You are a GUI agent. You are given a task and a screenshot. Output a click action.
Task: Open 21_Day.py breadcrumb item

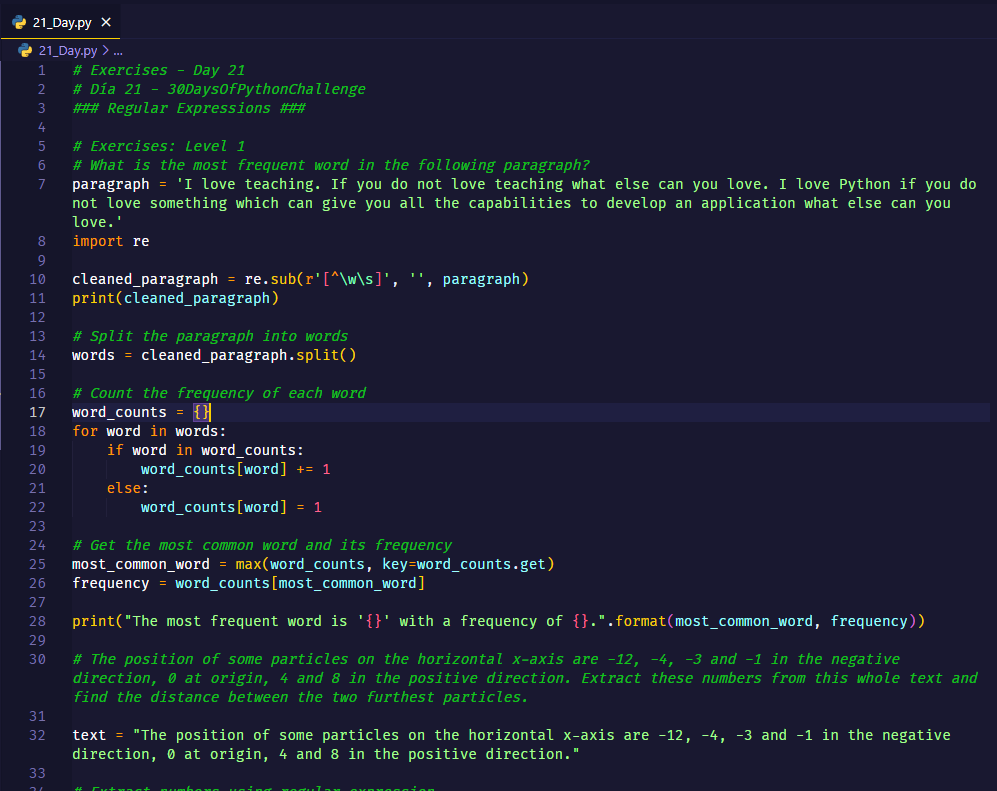[x=67, y=50]
